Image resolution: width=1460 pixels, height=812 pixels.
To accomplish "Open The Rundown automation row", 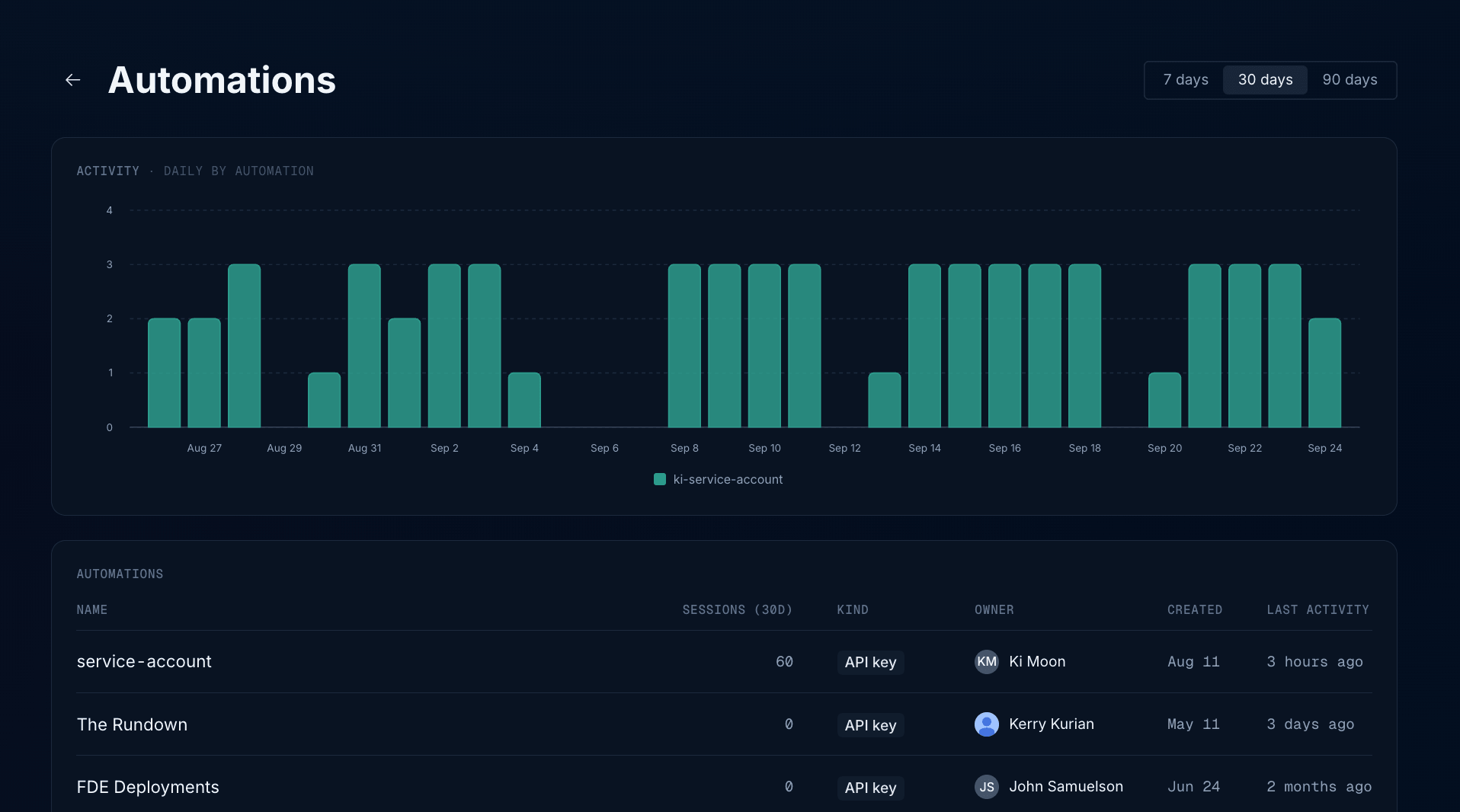I will [724, 724].
